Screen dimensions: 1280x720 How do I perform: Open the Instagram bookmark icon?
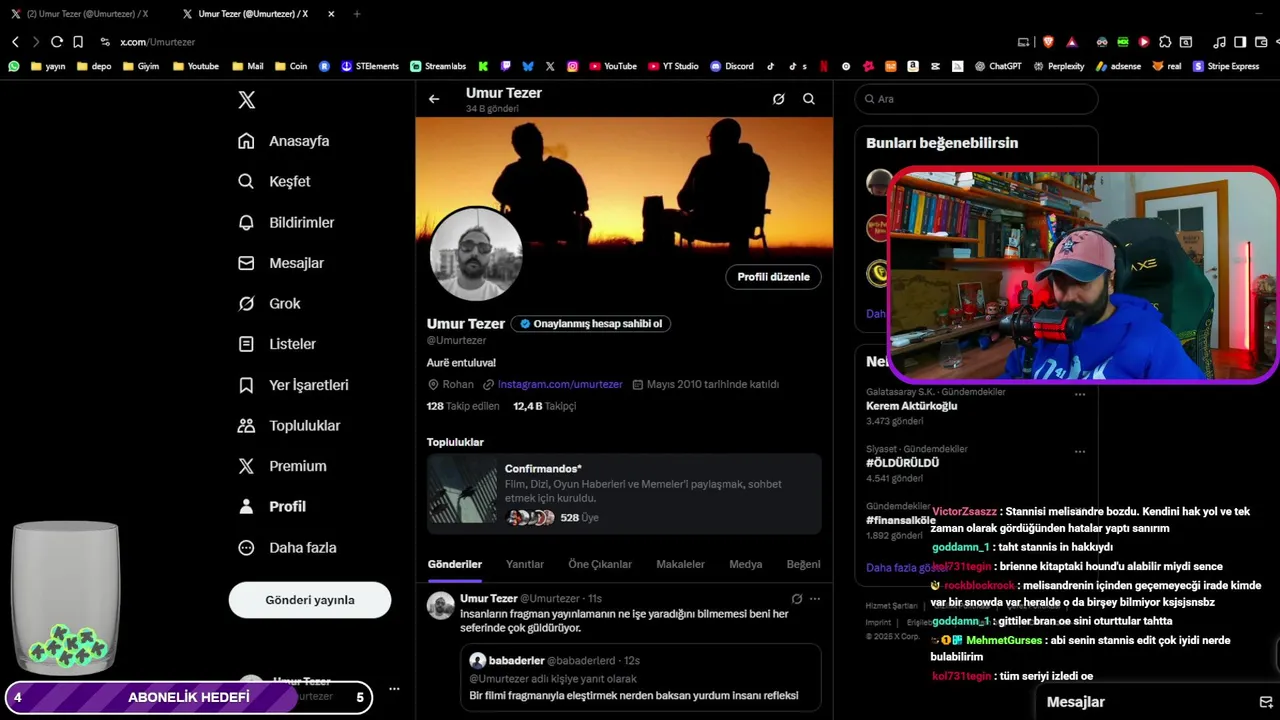coord(573,66)
